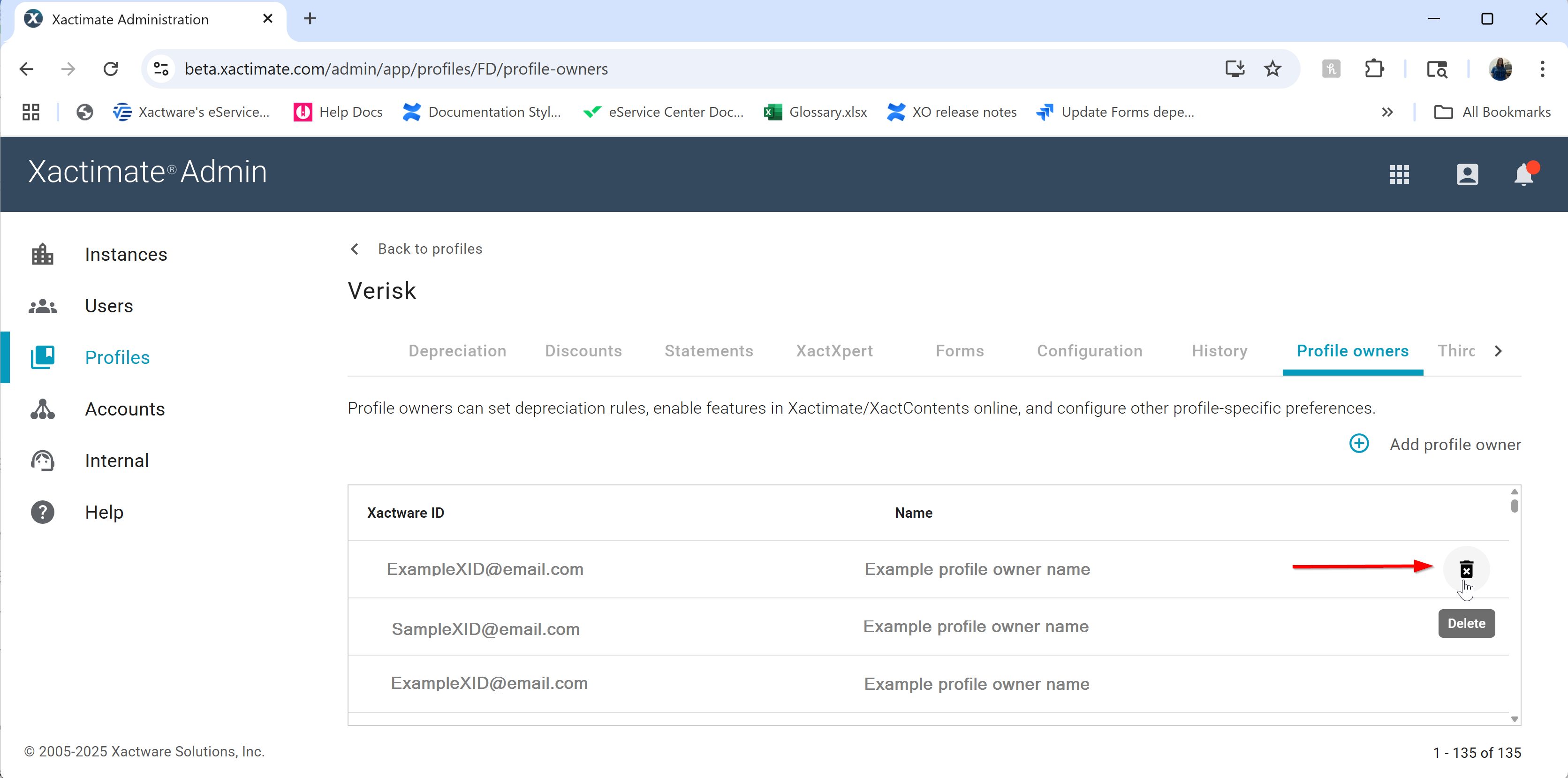Click the Instances building icon in sidebar

43,254
